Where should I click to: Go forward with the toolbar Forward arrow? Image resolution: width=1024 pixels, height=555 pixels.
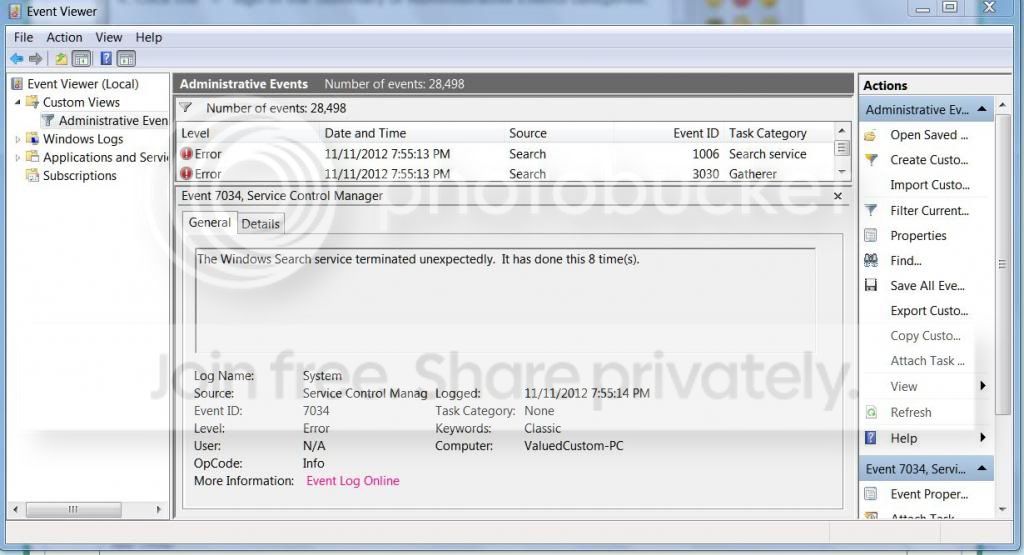tap(36, 59)
